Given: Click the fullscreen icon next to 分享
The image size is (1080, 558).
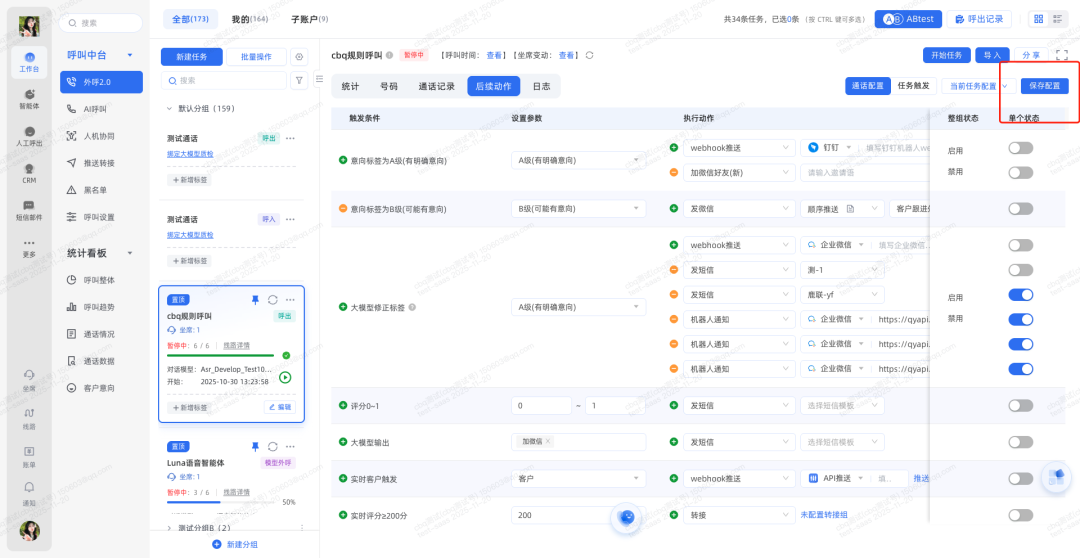Looking at the screenshot, I should (1062, 55).
